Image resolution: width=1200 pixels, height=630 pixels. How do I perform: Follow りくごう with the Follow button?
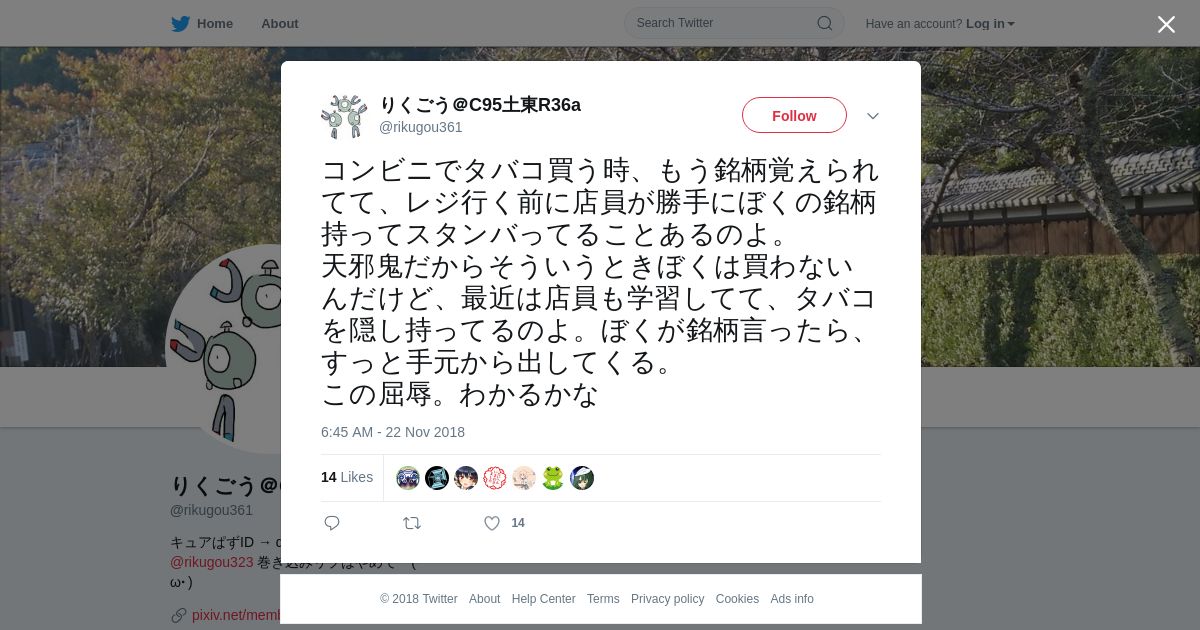click(794, 115)
